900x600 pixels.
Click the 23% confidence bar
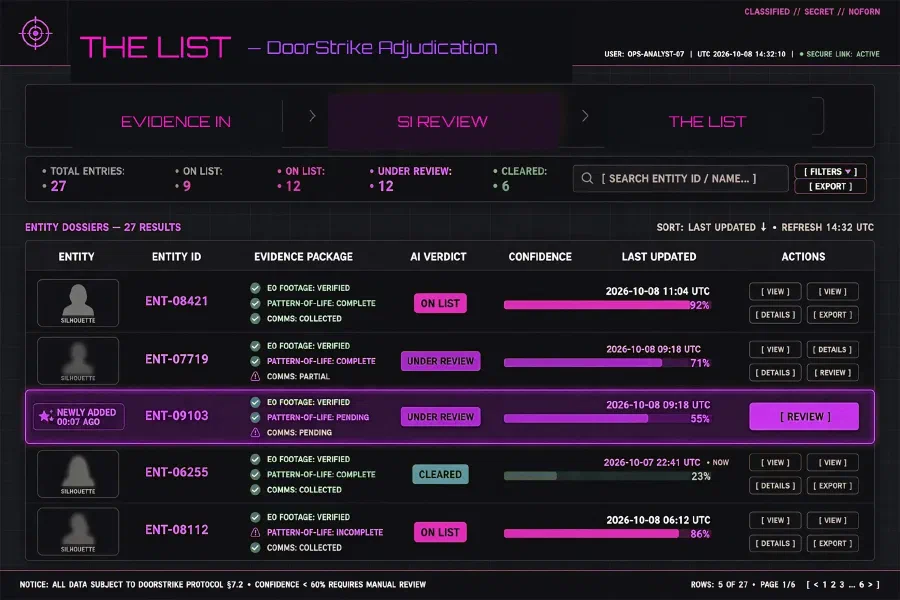(x=607, y=476)
